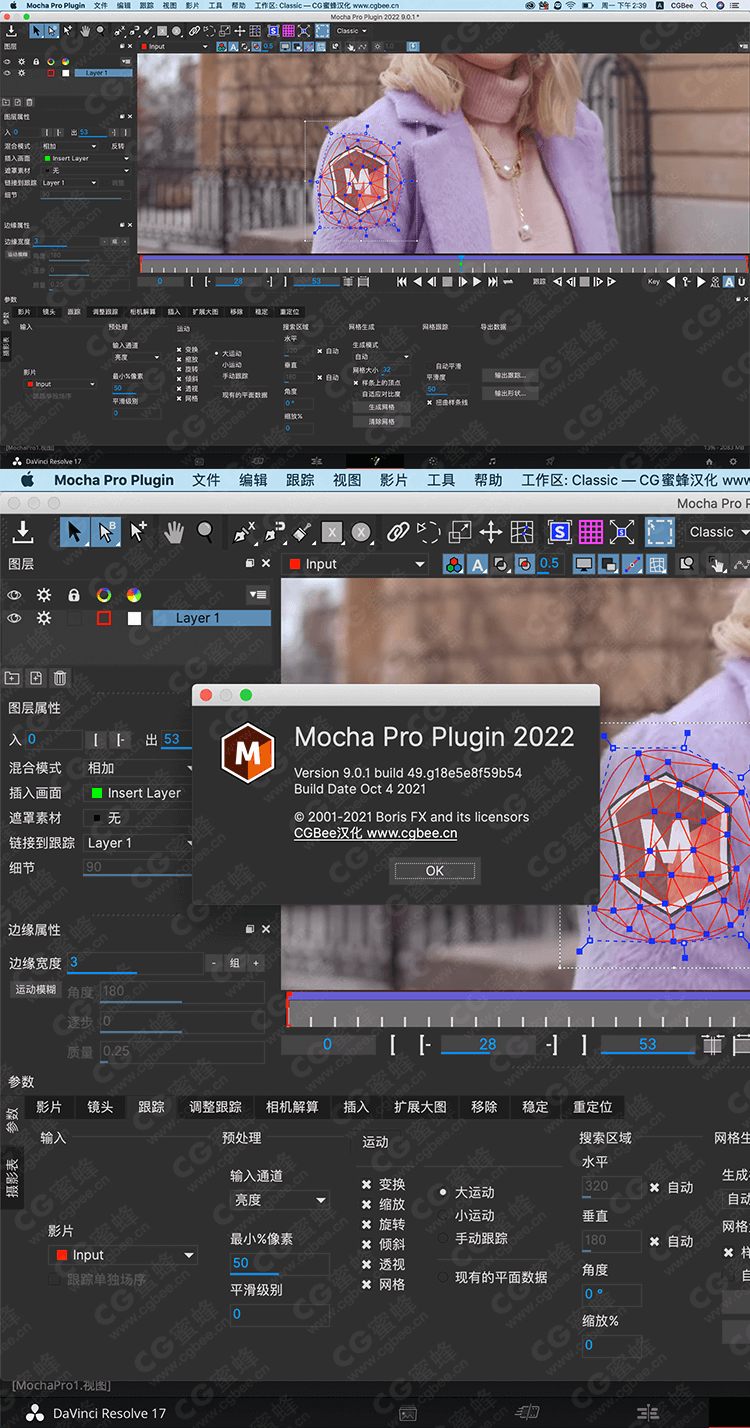
Task: Toggle Layer 1 eye visibility
Action: (x=14, y=618)
